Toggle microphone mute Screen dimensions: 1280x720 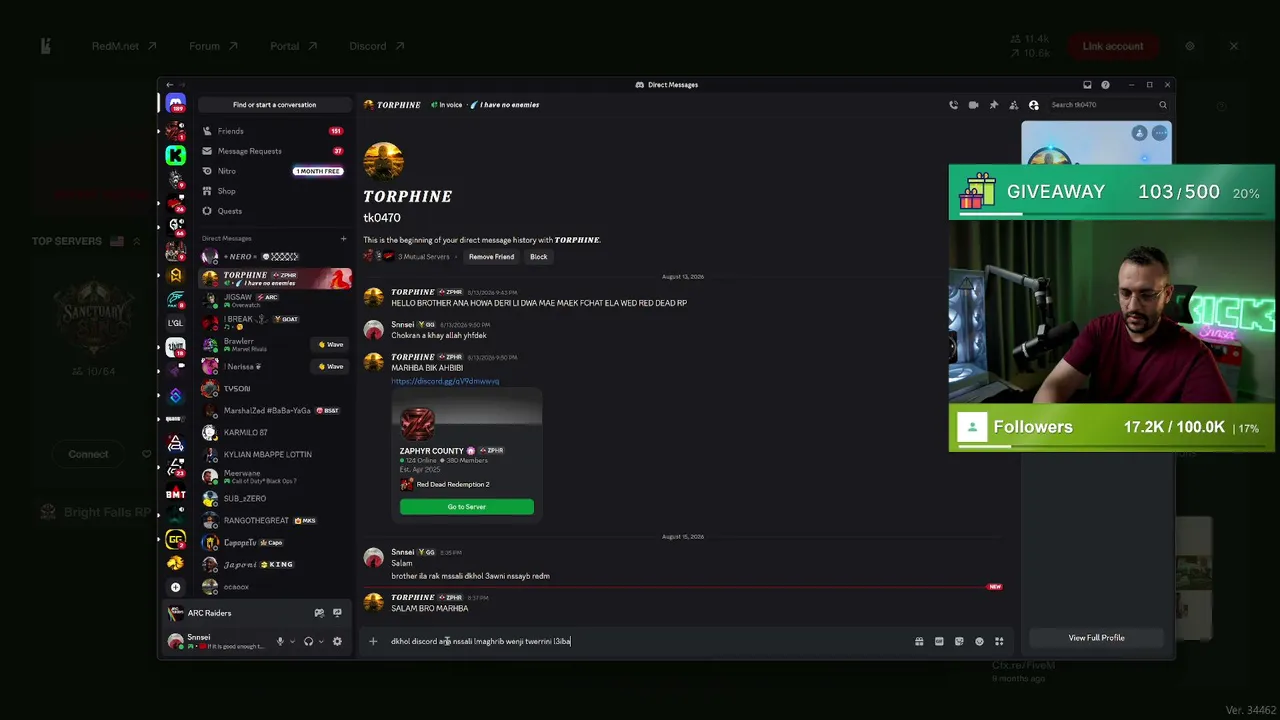[280, 641]
